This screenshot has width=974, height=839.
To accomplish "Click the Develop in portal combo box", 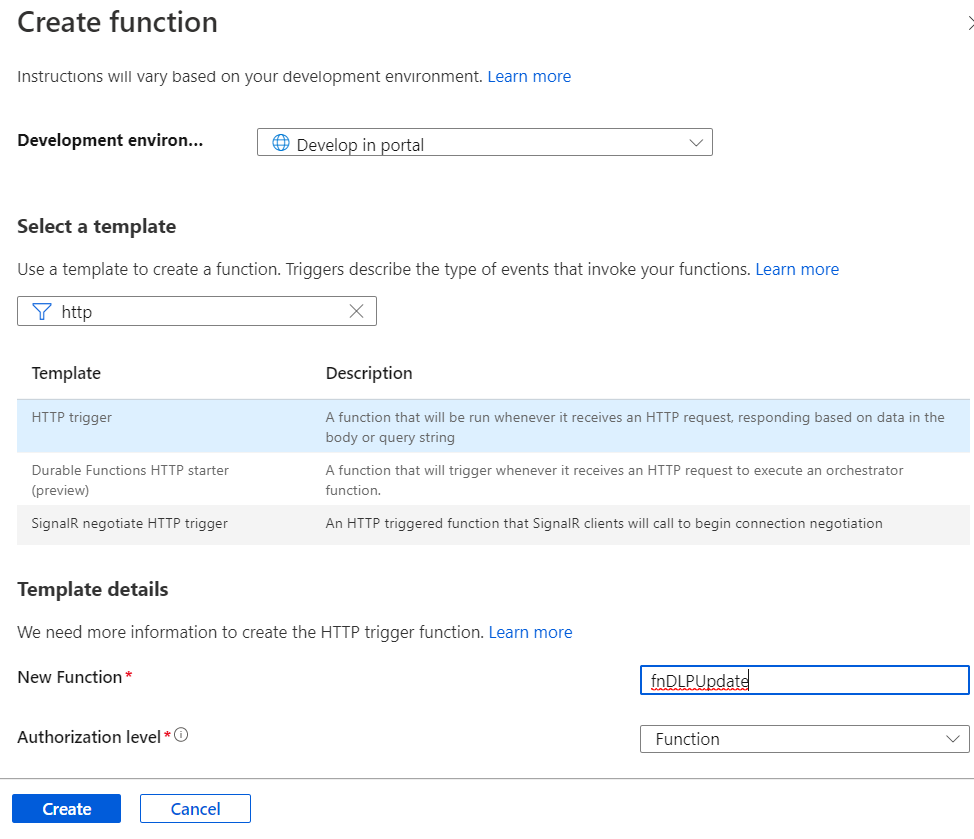I will [485, 143].
